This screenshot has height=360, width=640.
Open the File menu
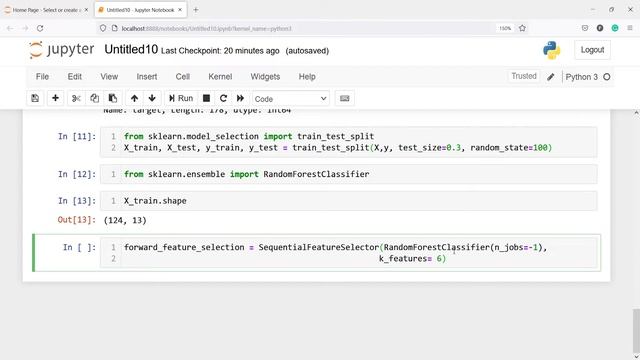42,77
